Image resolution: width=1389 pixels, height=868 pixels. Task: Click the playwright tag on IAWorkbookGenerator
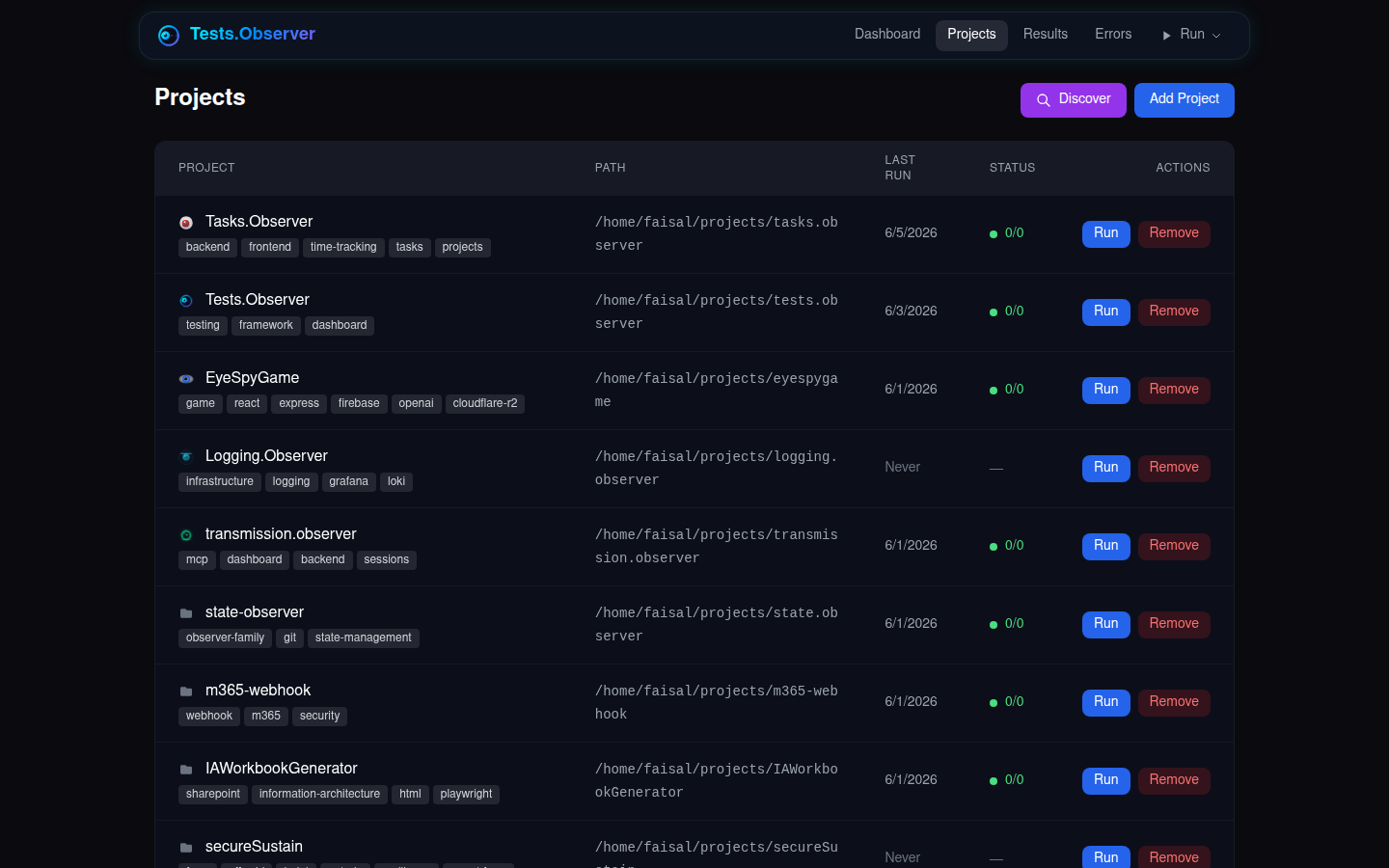click(466, 795)
